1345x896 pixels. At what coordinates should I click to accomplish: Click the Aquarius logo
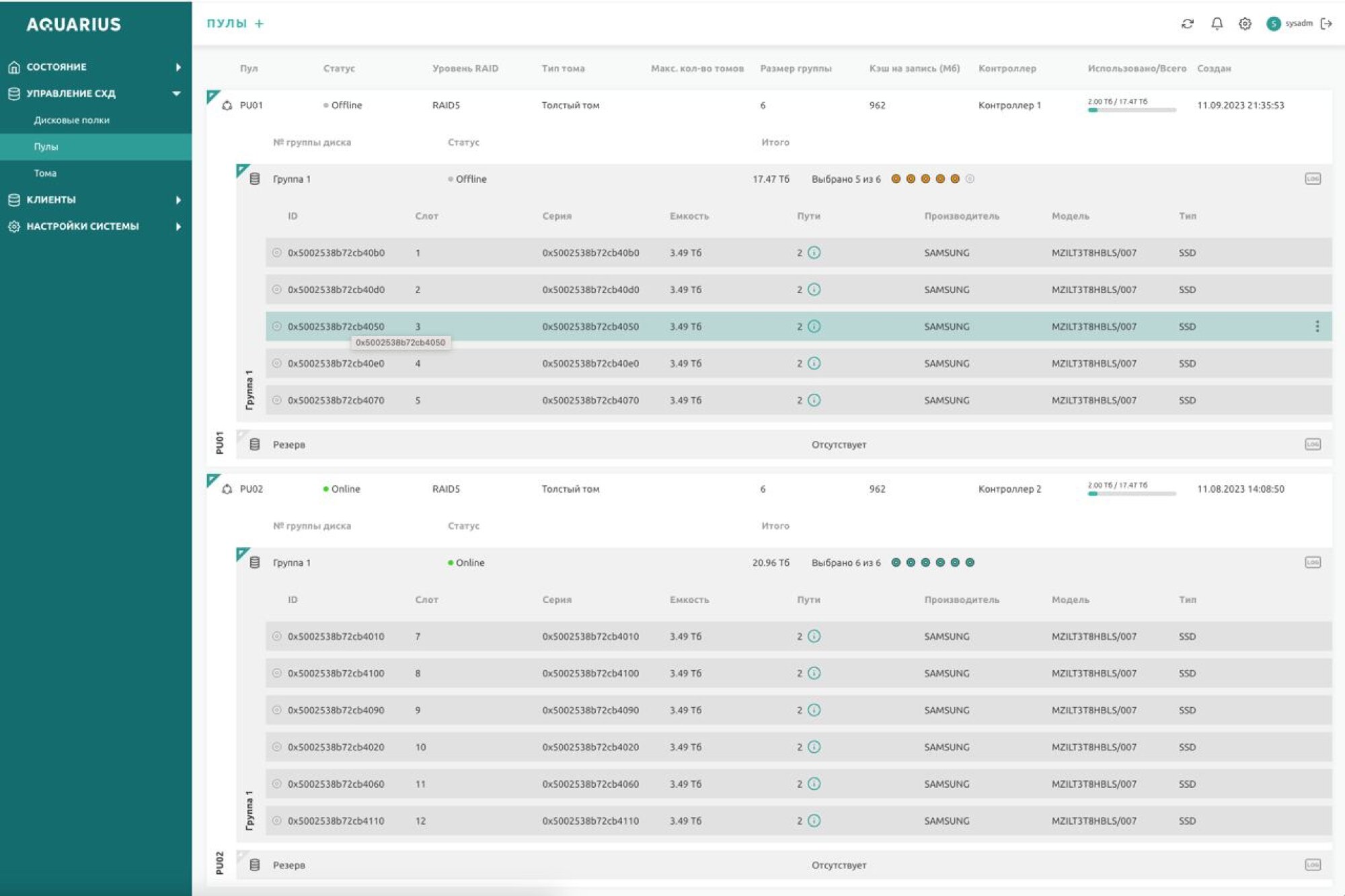(74, 25)
